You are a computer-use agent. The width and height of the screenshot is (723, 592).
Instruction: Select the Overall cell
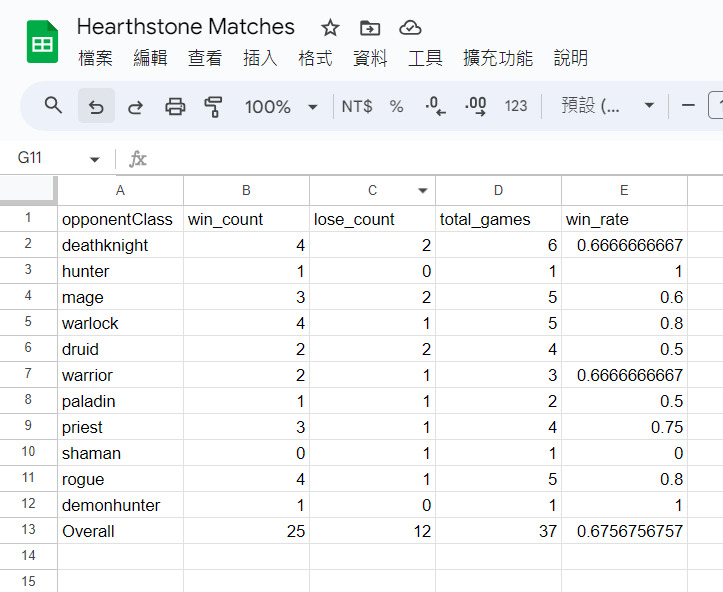[120, 531]
